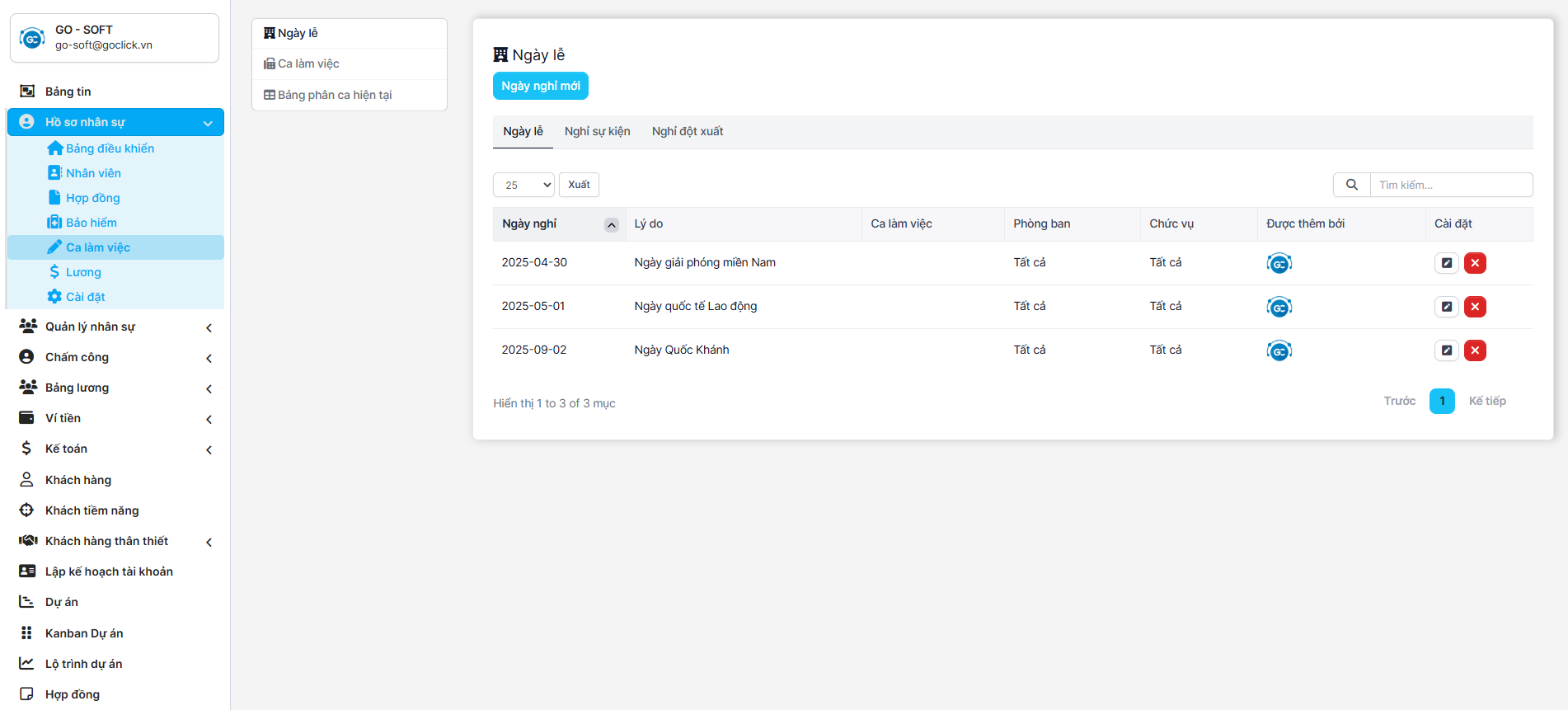Click GO-SOFT avatar in first table row
Screen dimensions: 1568x710
tap(1279, 264)
